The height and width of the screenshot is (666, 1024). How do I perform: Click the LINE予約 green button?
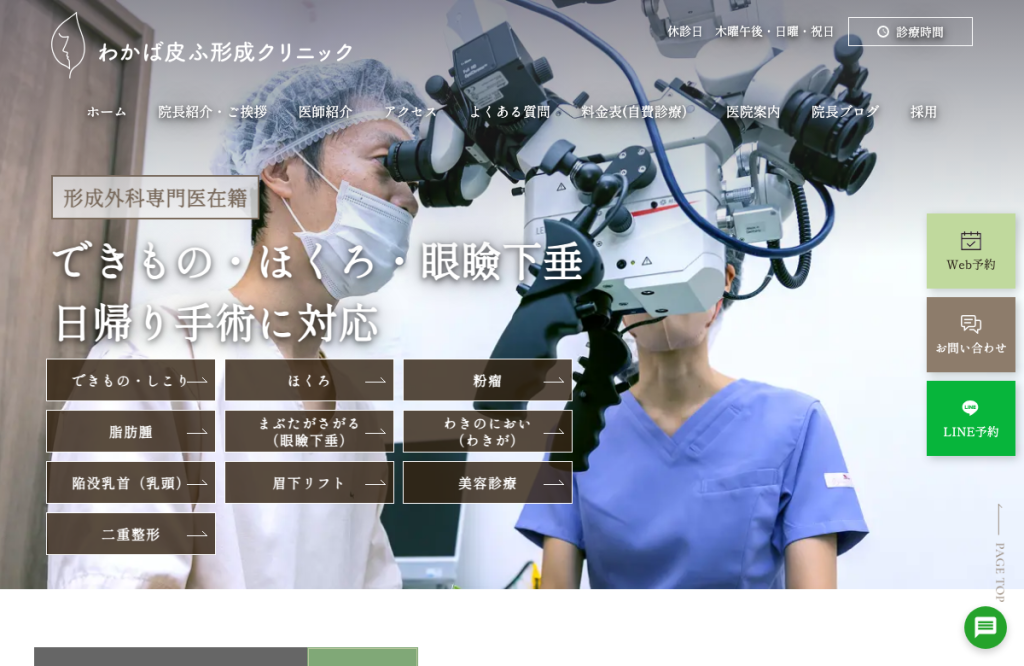click(x=970, y=418)
